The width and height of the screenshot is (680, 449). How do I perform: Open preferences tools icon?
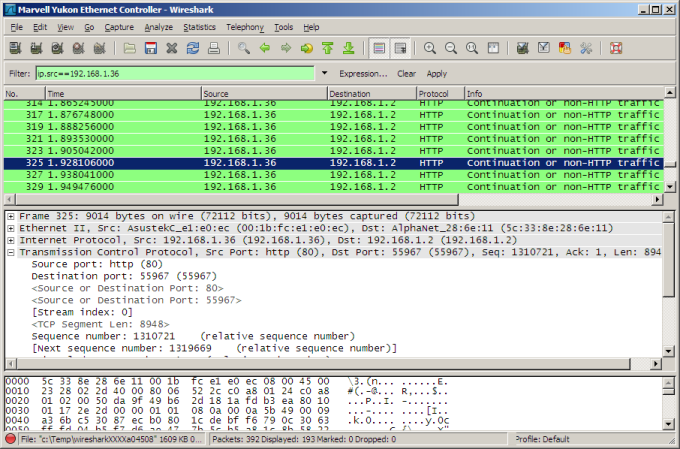point(586,48)
